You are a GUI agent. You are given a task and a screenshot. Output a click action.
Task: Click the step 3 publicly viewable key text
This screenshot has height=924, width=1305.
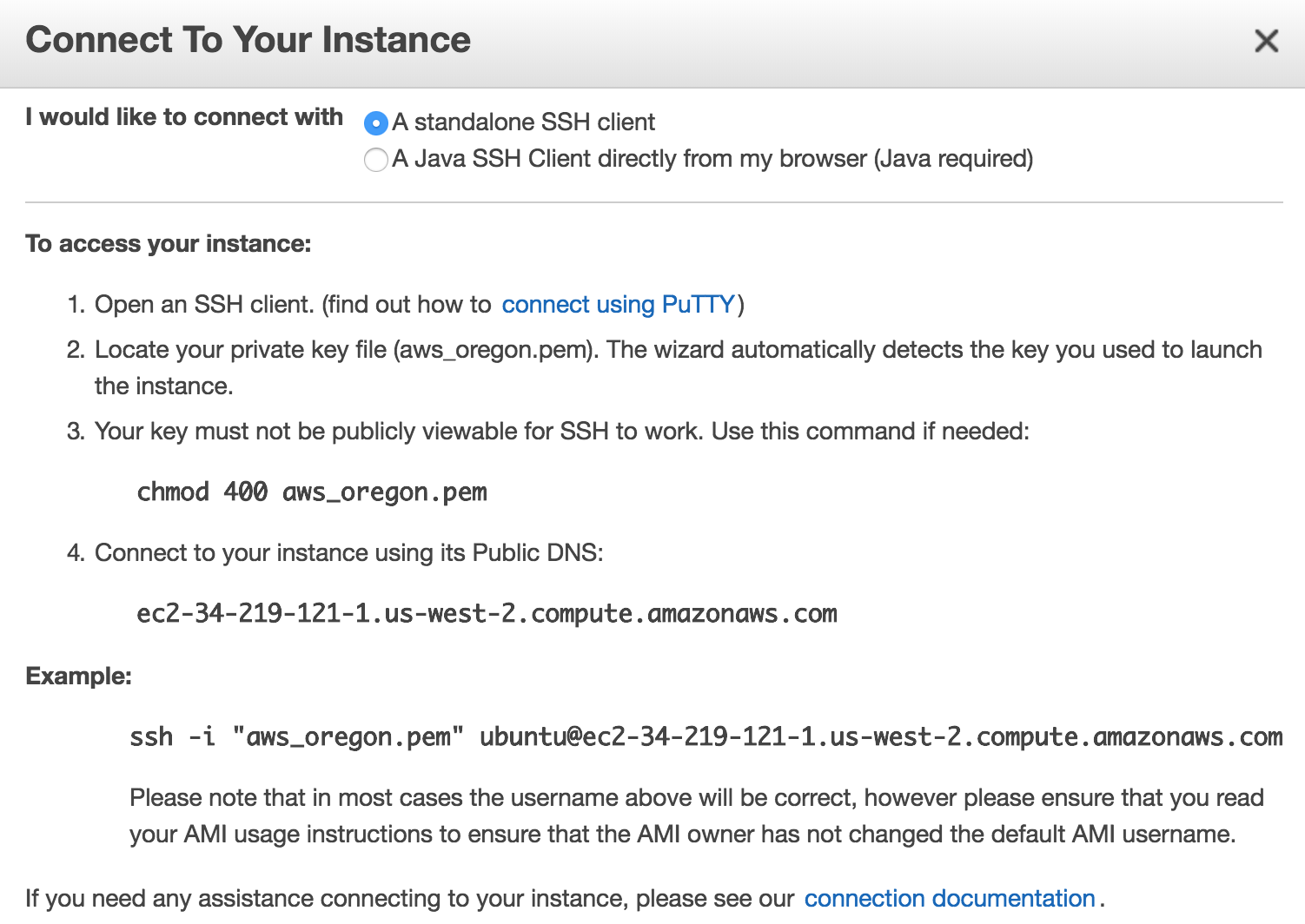548,432
